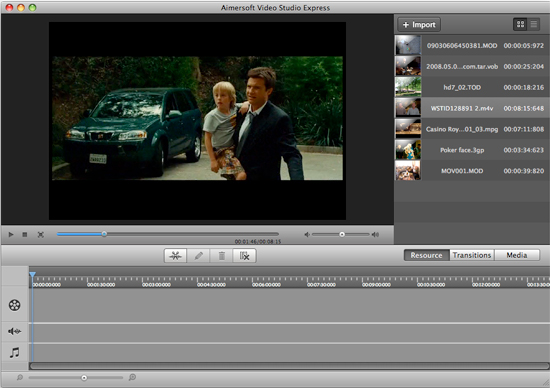Switch media list to thumbnail grid view

click(x=520, y=24)
